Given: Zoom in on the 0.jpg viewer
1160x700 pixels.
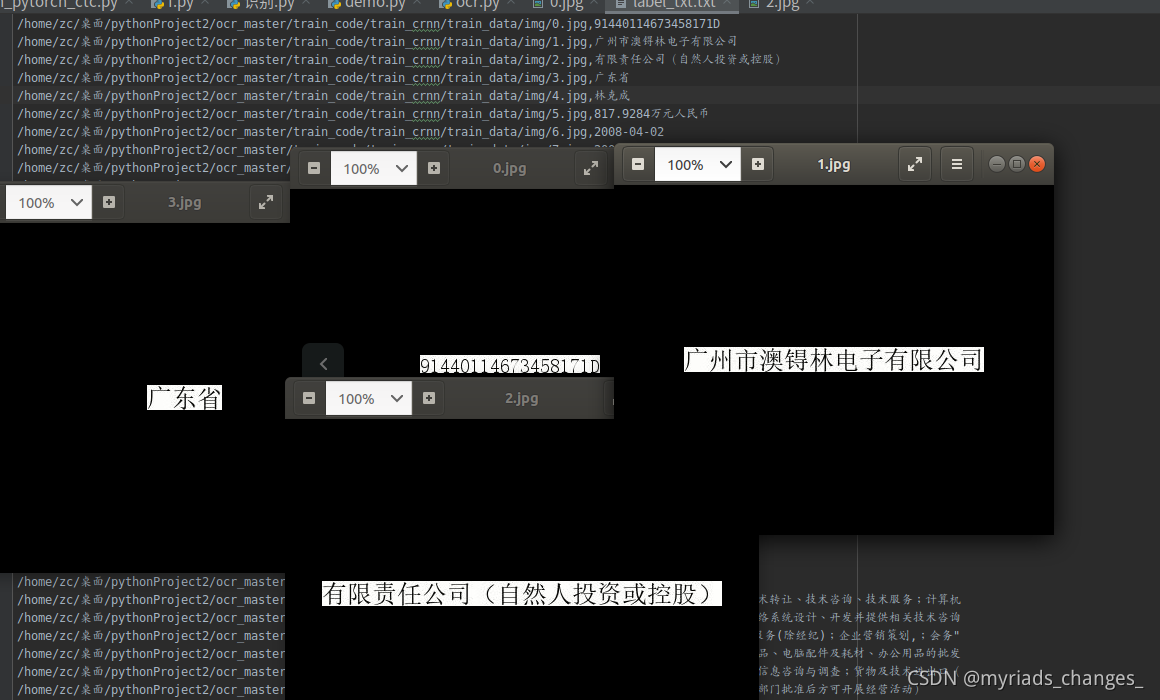Looking at the screenshot, I should pyautogui.click(x=434, y=168).
